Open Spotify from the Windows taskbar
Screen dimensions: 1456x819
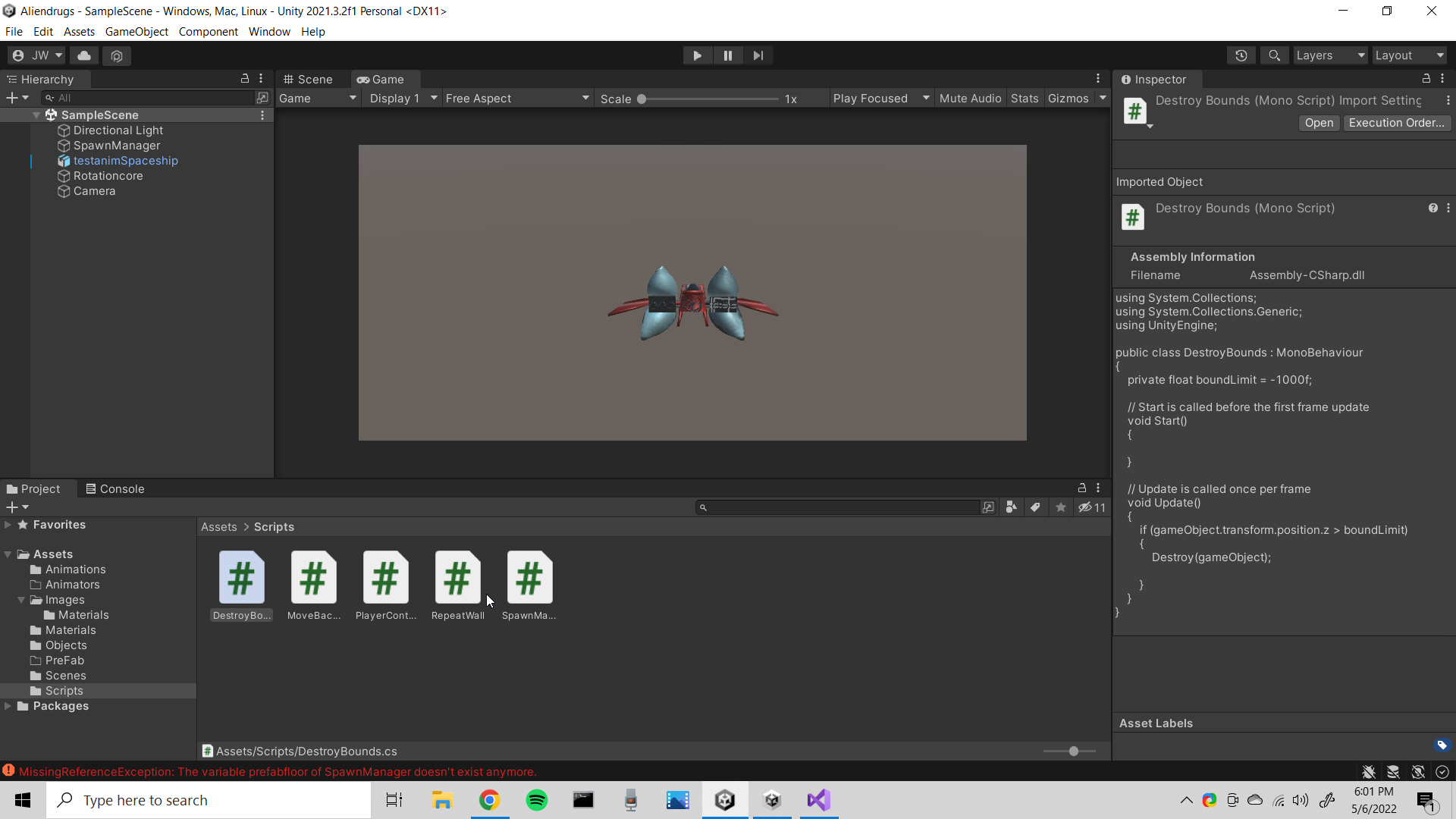(x=537, y=800)
